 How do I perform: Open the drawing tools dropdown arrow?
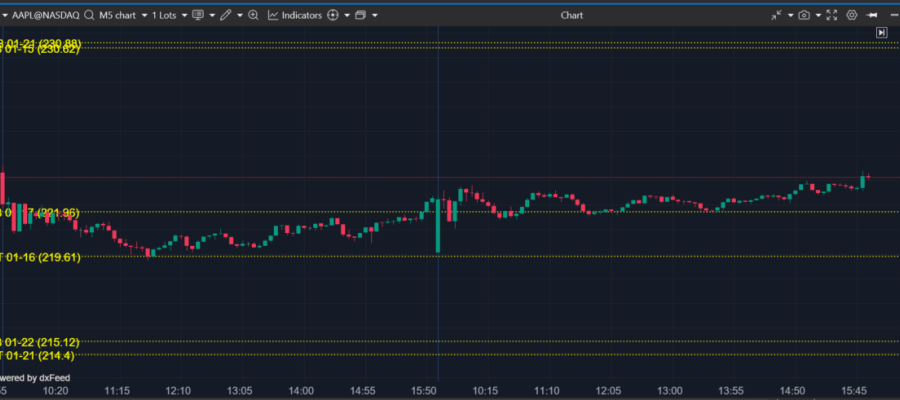tap(239, 15)
